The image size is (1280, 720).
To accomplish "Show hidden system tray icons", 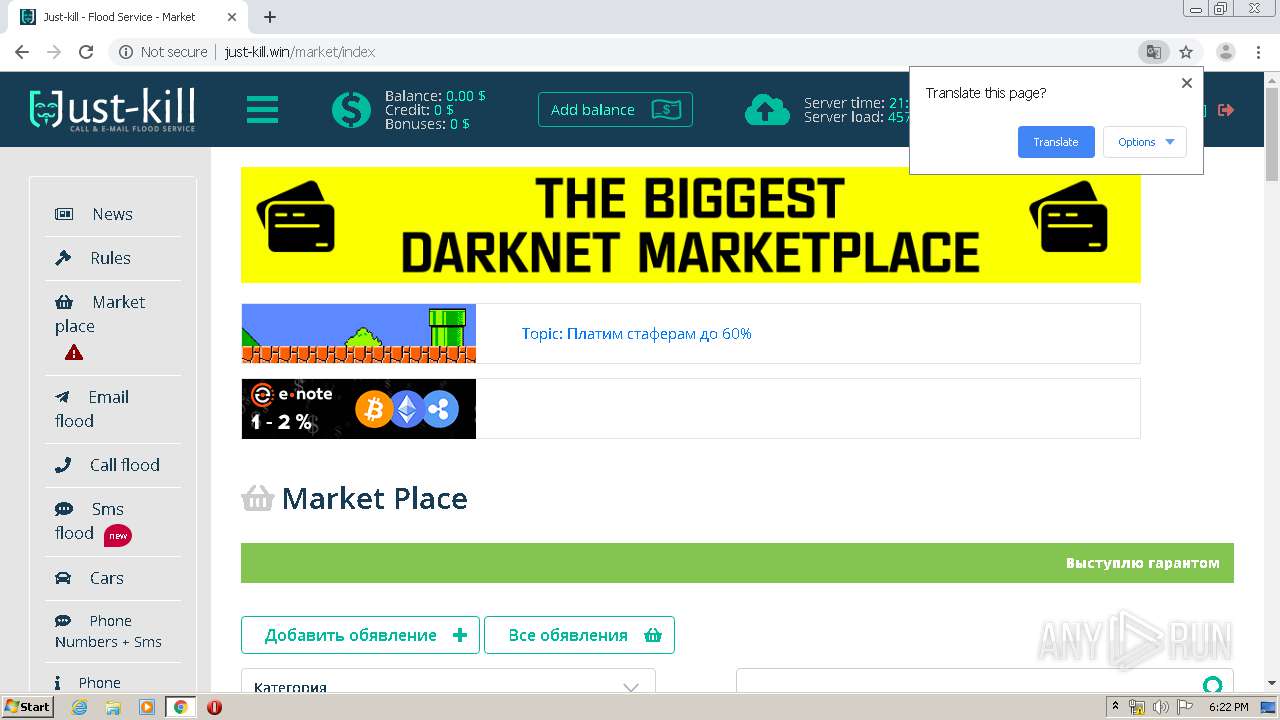I will coord(1115,707).
